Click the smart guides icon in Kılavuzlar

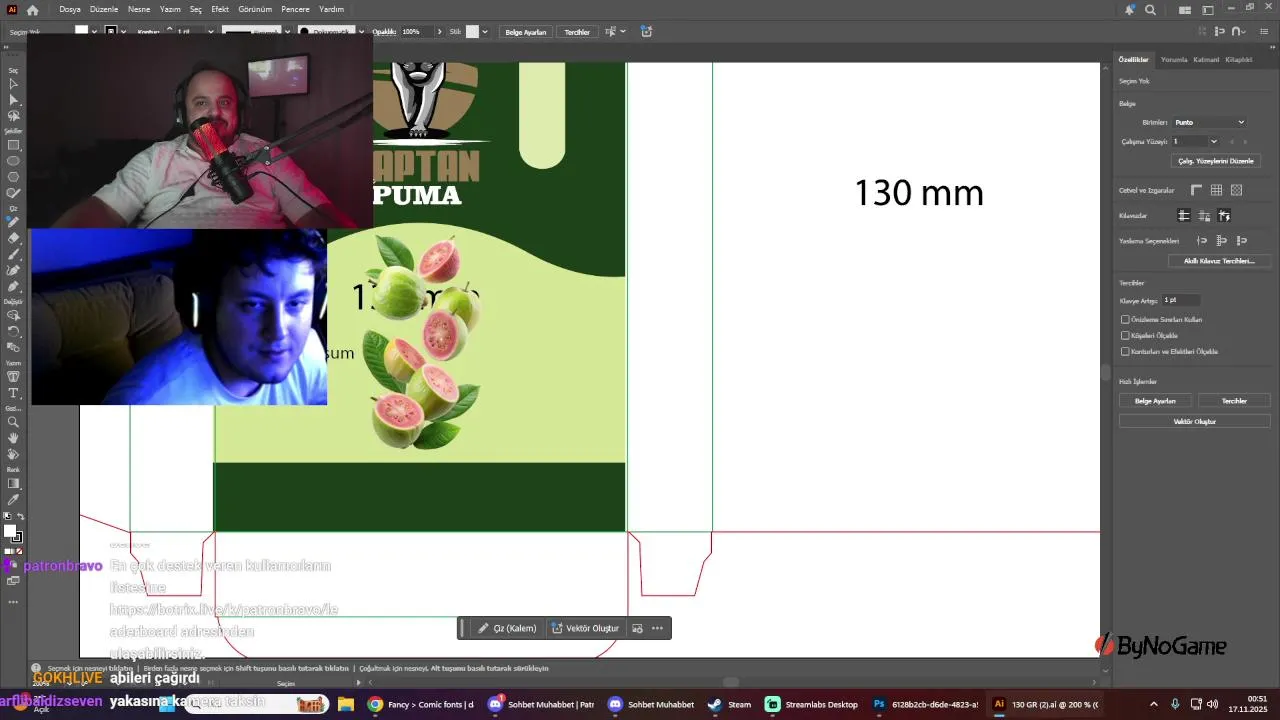pyautogui.click(x=1224, y=216)
